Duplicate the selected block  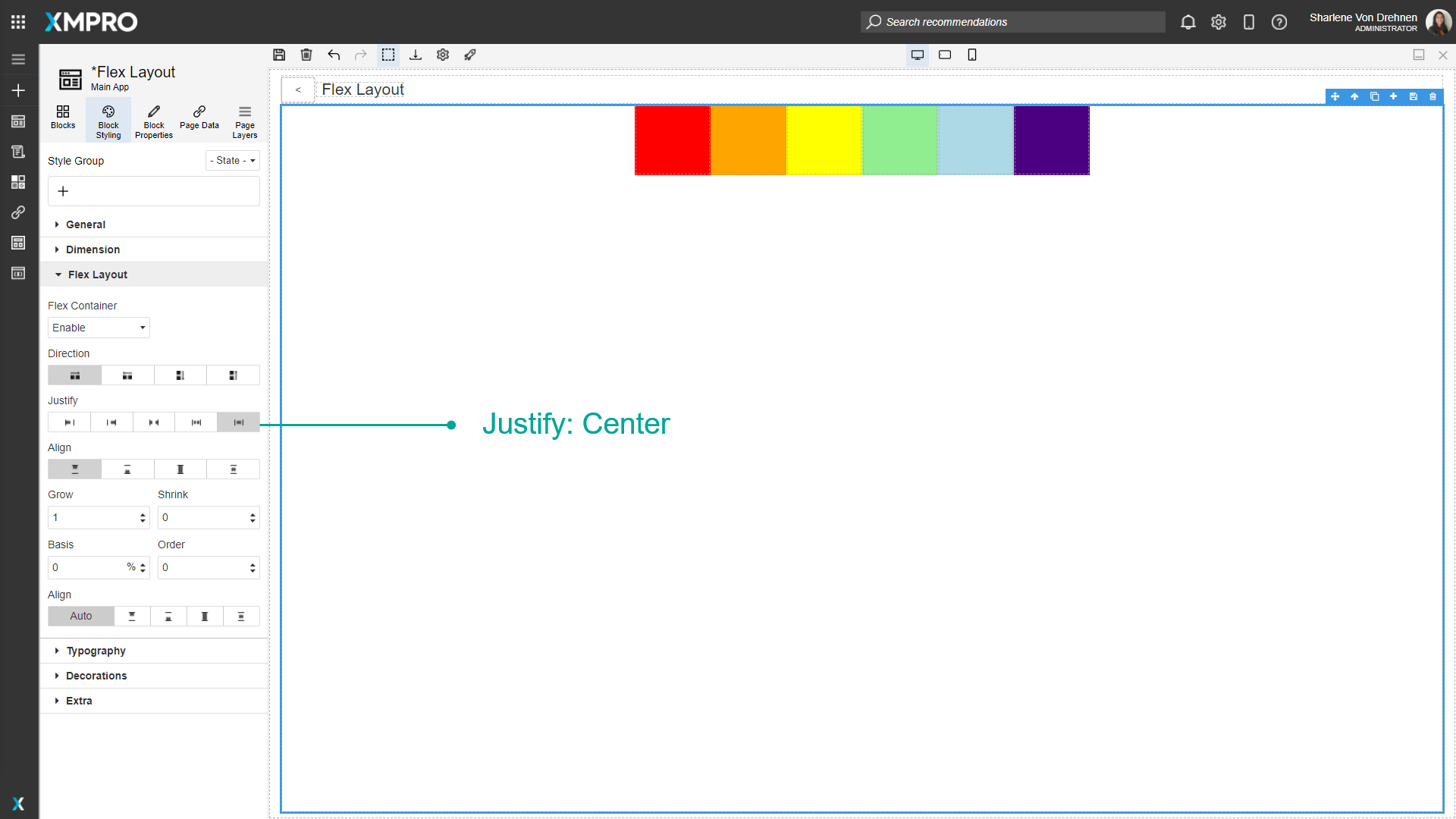[x=1375, y=97]
